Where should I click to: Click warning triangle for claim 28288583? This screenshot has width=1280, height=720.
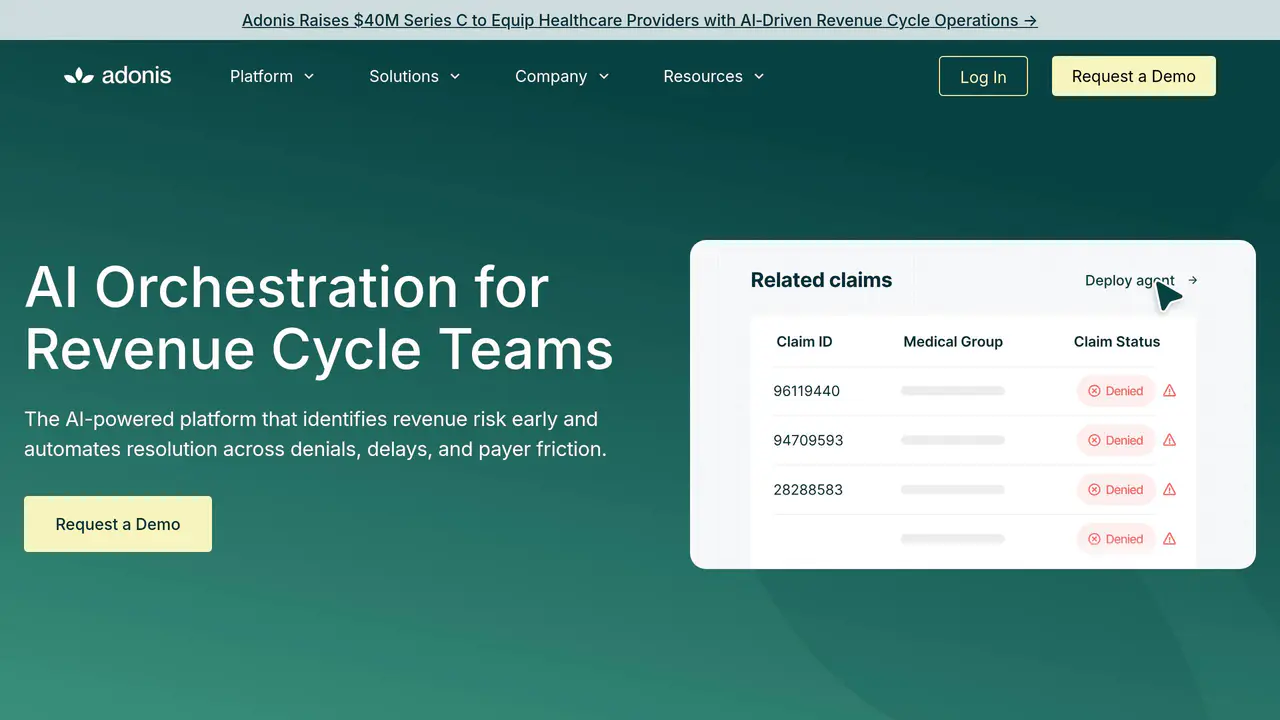[x=1169, y=490]
